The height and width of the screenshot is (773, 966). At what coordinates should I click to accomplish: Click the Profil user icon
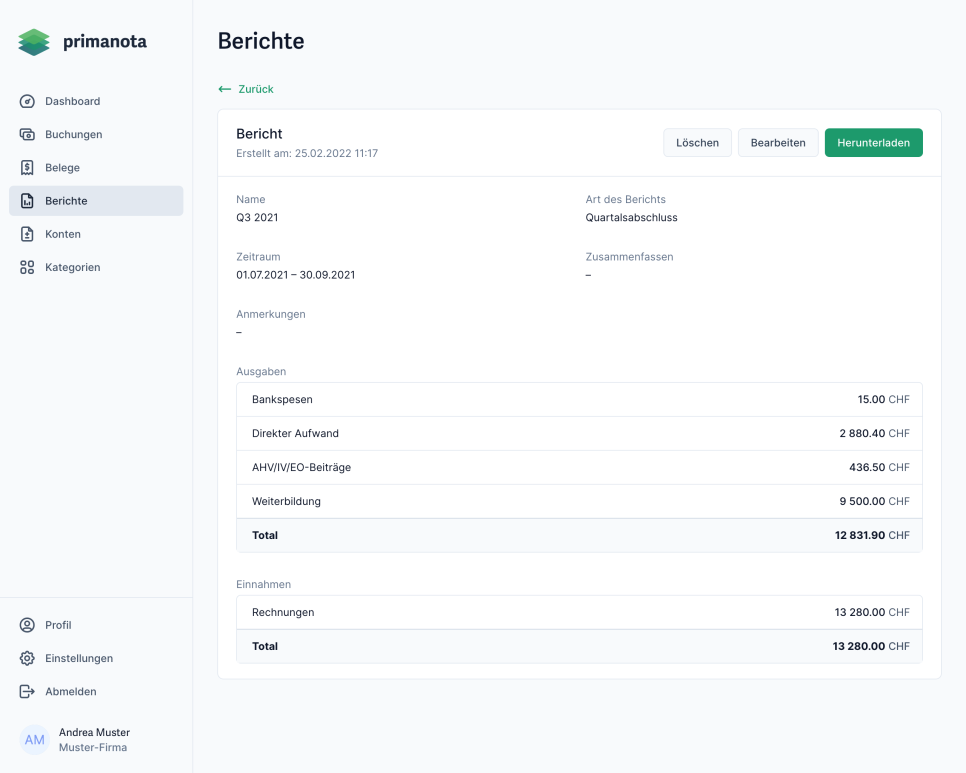(27, 625)
